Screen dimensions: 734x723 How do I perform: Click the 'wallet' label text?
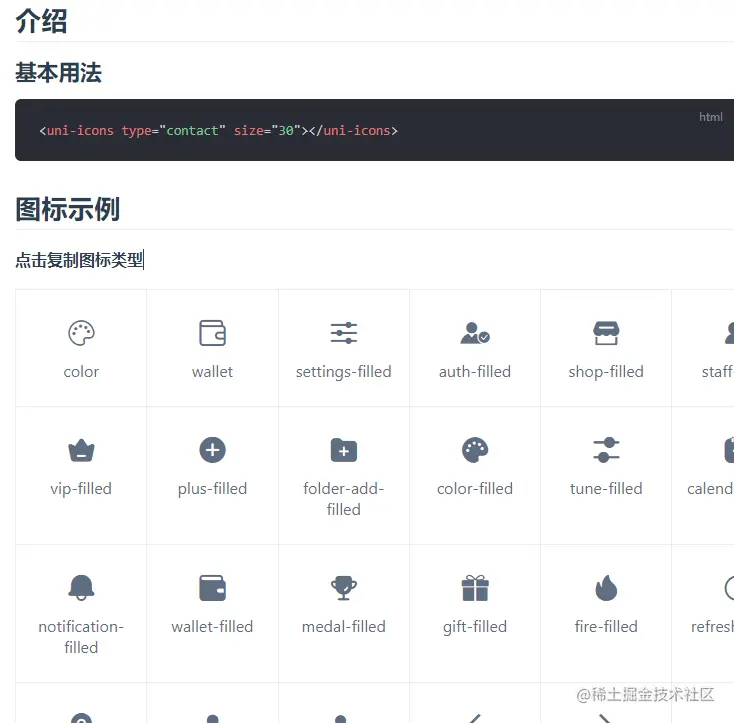[212, 372]
